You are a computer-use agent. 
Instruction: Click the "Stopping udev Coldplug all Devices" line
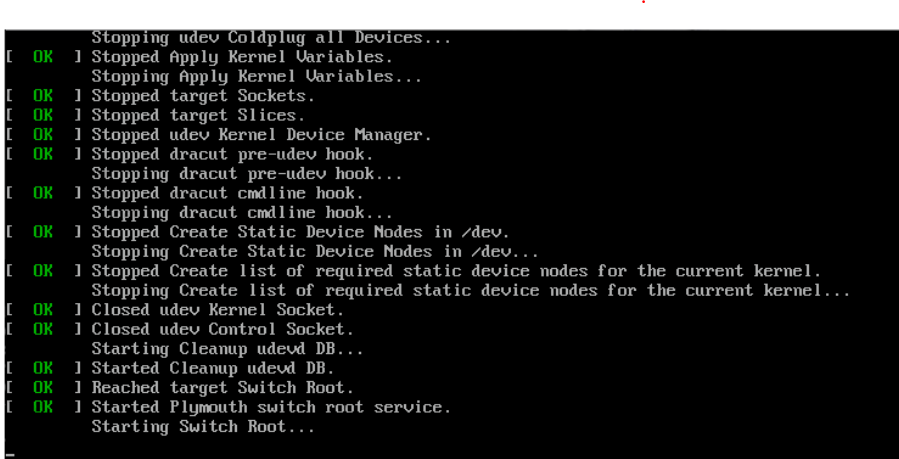coord(271,38)
